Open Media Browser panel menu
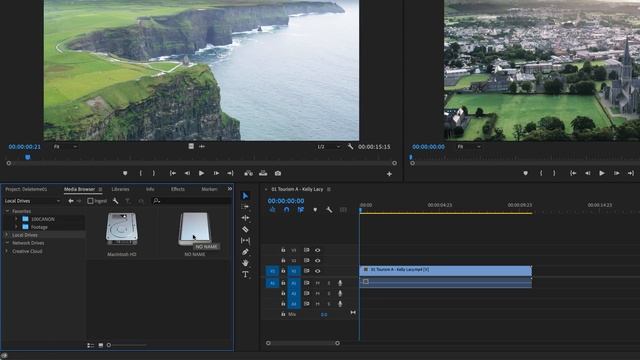The height and width of the screenshot is (360, 640). coord(100,189)
